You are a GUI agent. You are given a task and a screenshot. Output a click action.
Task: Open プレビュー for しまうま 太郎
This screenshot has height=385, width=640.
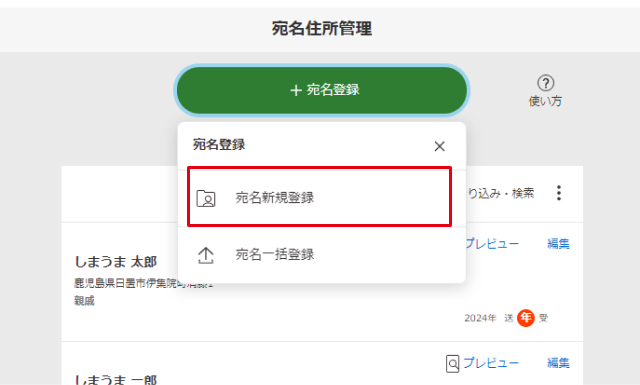[x=492, y=244]
